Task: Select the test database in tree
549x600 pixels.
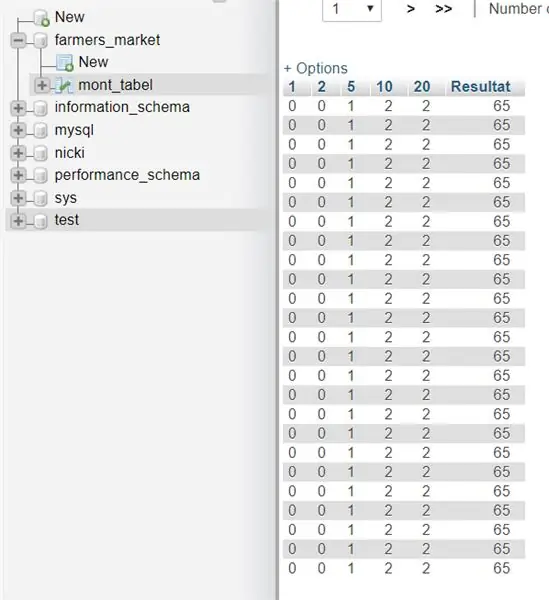Action: click(x=67, y=220)
